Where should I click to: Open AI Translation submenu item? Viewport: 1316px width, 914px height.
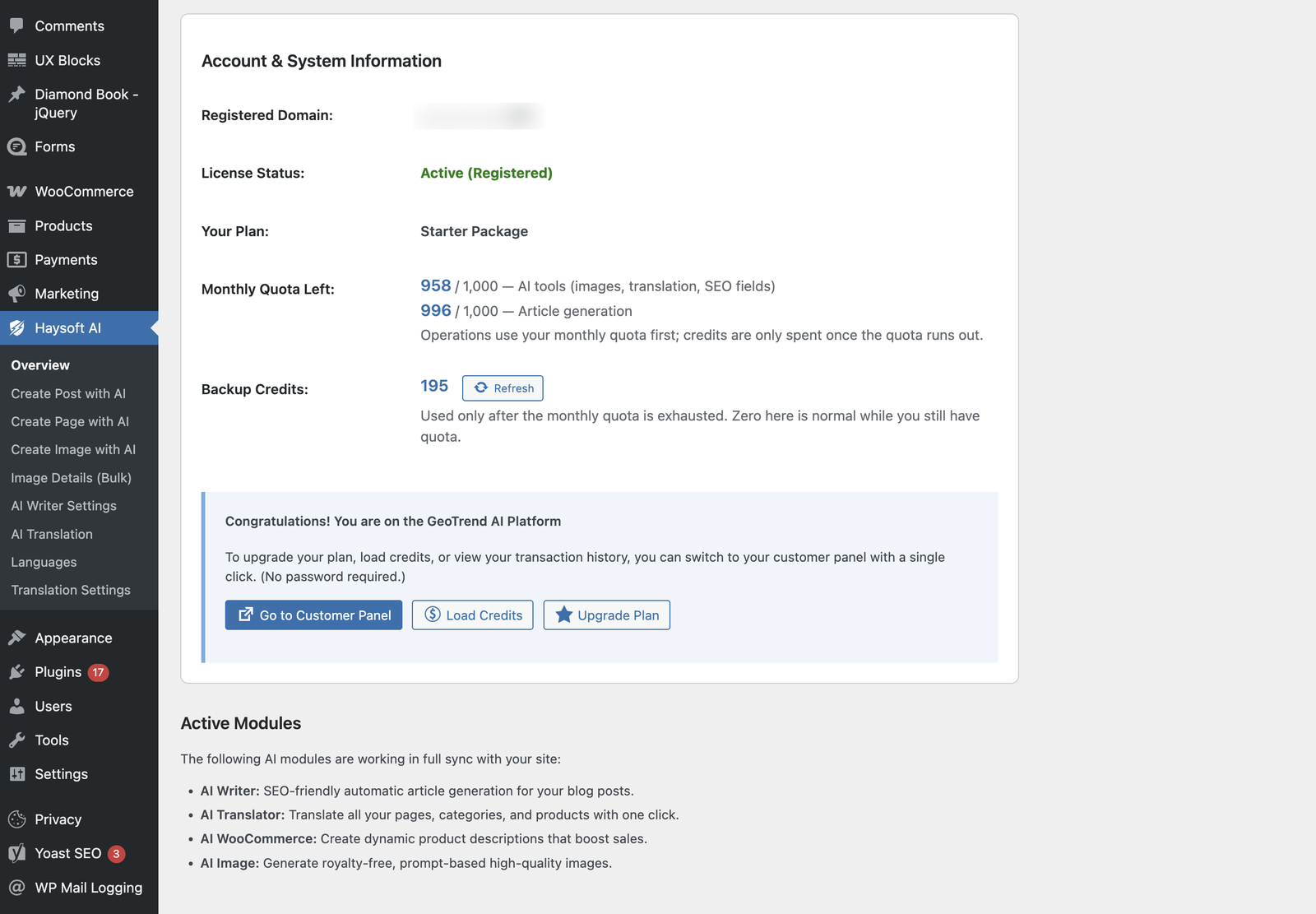52,534
